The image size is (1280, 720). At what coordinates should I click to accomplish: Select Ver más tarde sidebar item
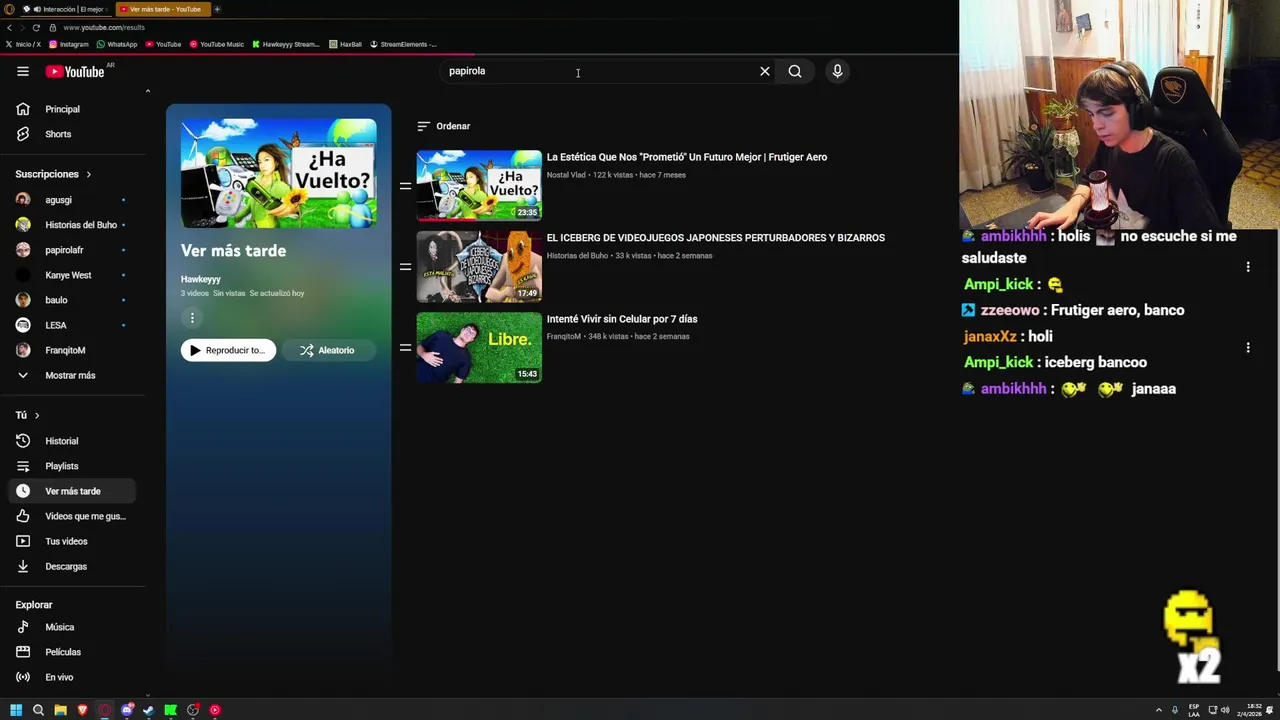click(73, 491)
